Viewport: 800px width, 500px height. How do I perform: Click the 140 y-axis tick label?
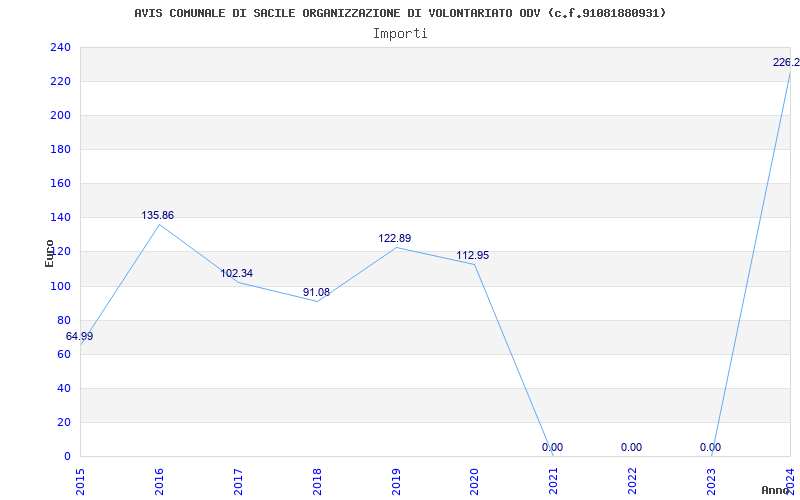point(61,218)
